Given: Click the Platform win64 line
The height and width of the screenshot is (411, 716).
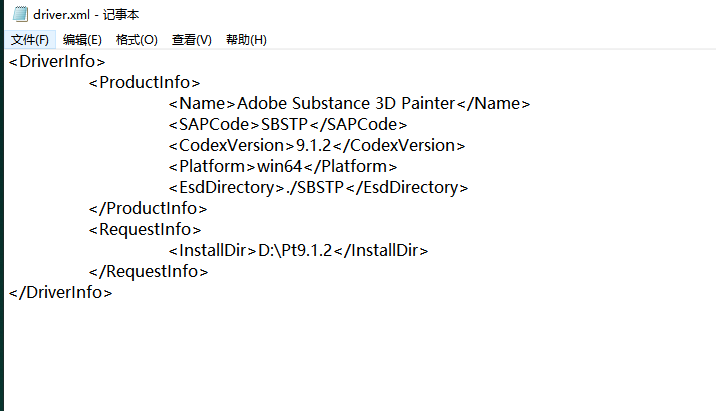Looking at the screenshot, I should point(283,166).
